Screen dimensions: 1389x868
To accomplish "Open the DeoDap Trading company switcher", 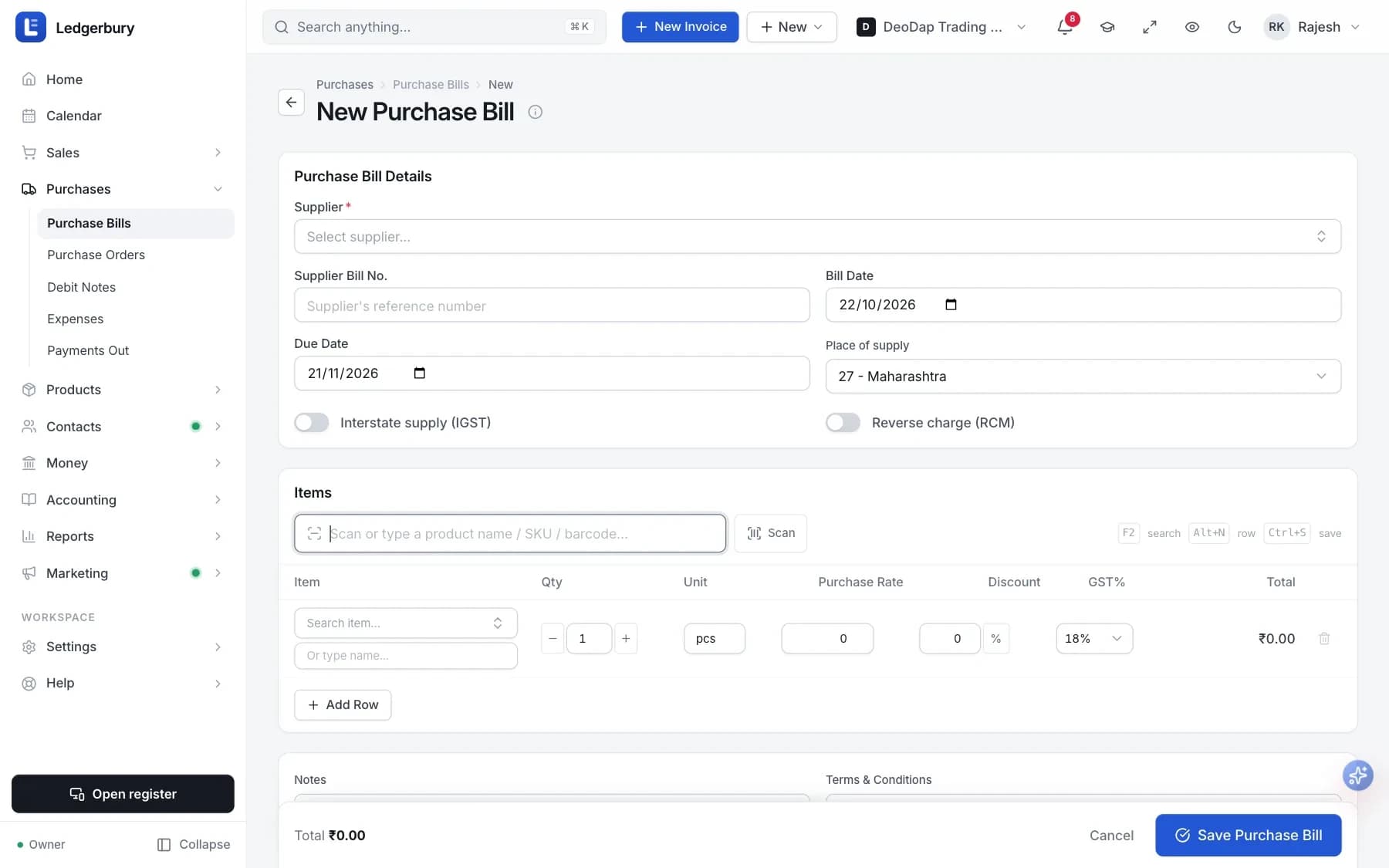I will (x=941, y=27).
